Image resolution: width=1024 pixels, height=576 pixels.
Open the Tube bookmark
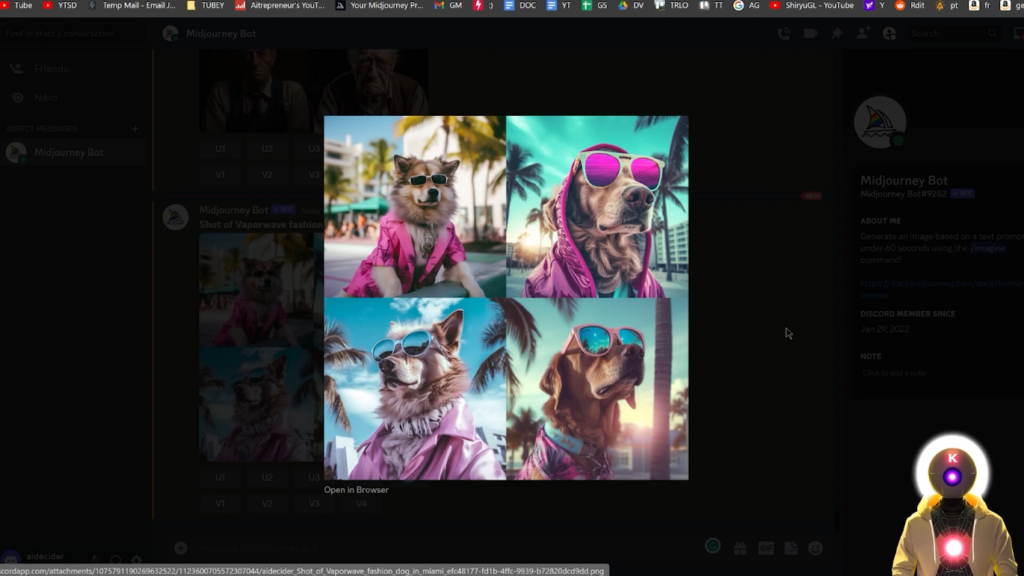(16, 5)
